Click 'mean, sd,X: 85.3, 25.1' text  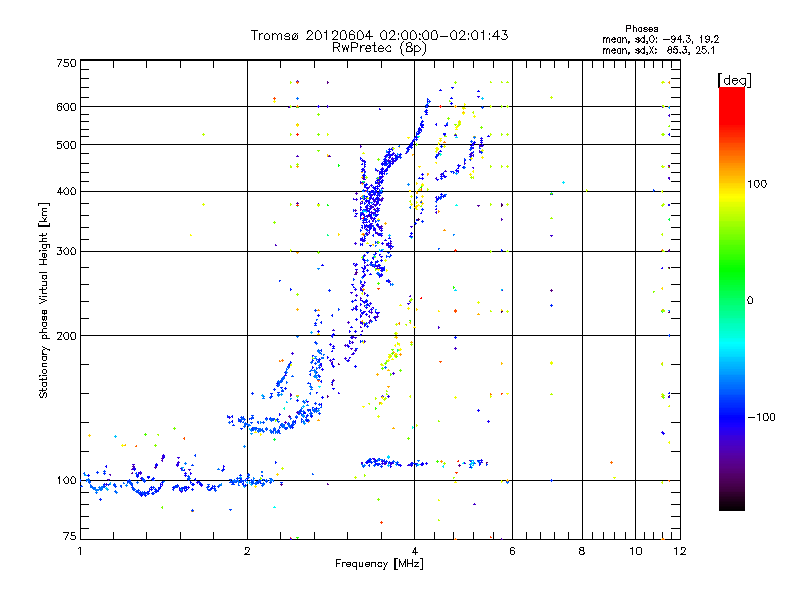[x=659, y=50]
